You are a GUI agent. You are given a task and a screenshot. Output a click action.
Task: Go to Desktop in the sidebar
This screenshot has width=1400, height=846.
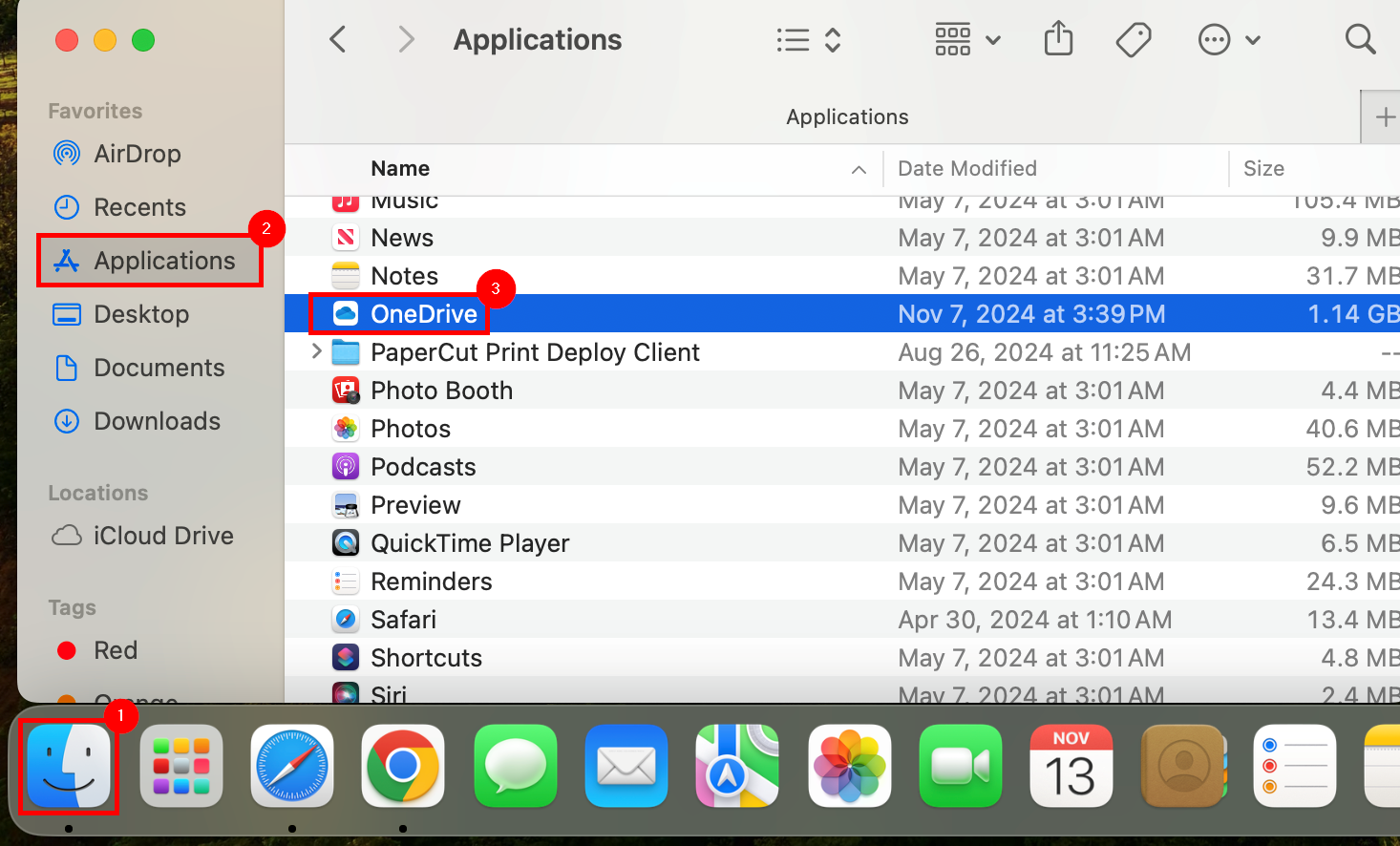coord(141,313)
